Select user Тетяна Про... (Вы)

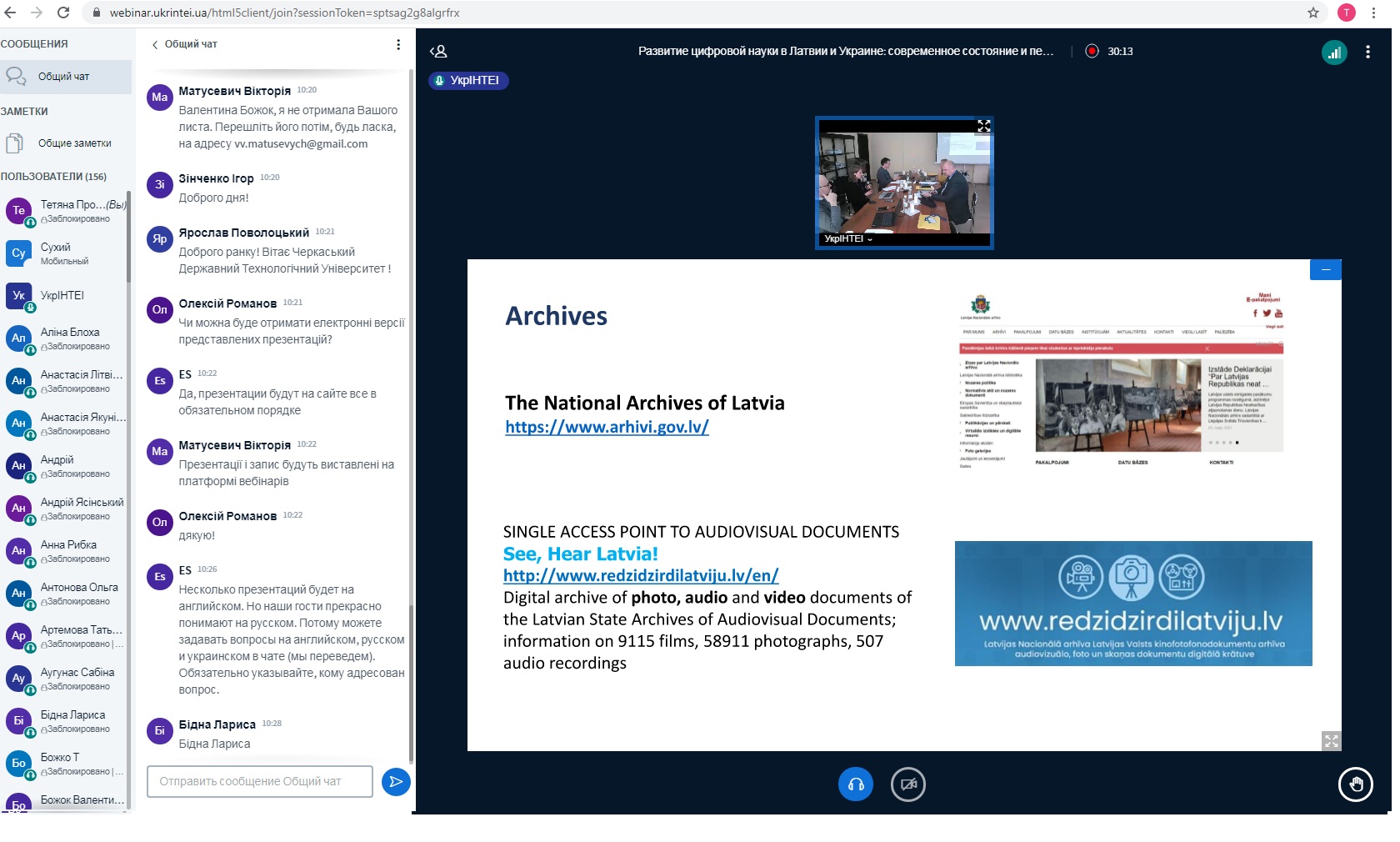point(63,211)
